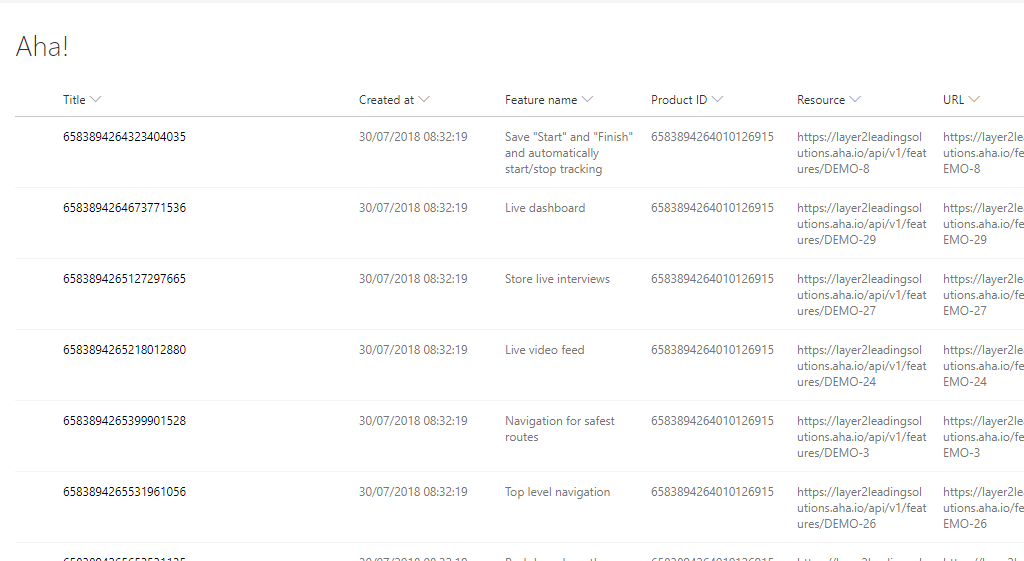Expand the URL column chevron
Screen dimensions: 1024x561
(974, 100)
